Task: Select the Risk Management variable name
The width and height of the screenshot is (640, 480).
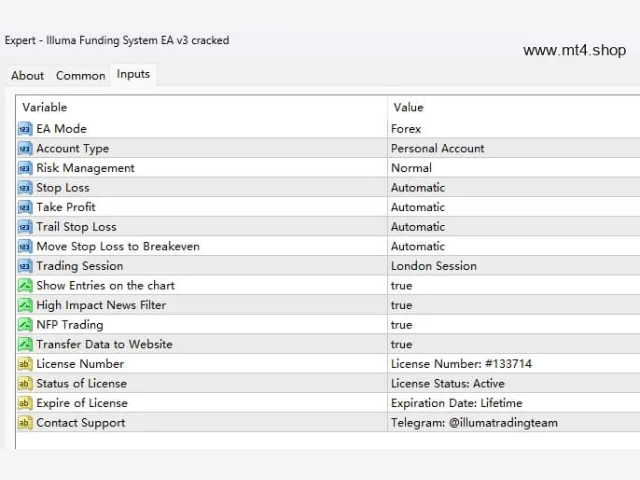Action: [x=85, y=168]
